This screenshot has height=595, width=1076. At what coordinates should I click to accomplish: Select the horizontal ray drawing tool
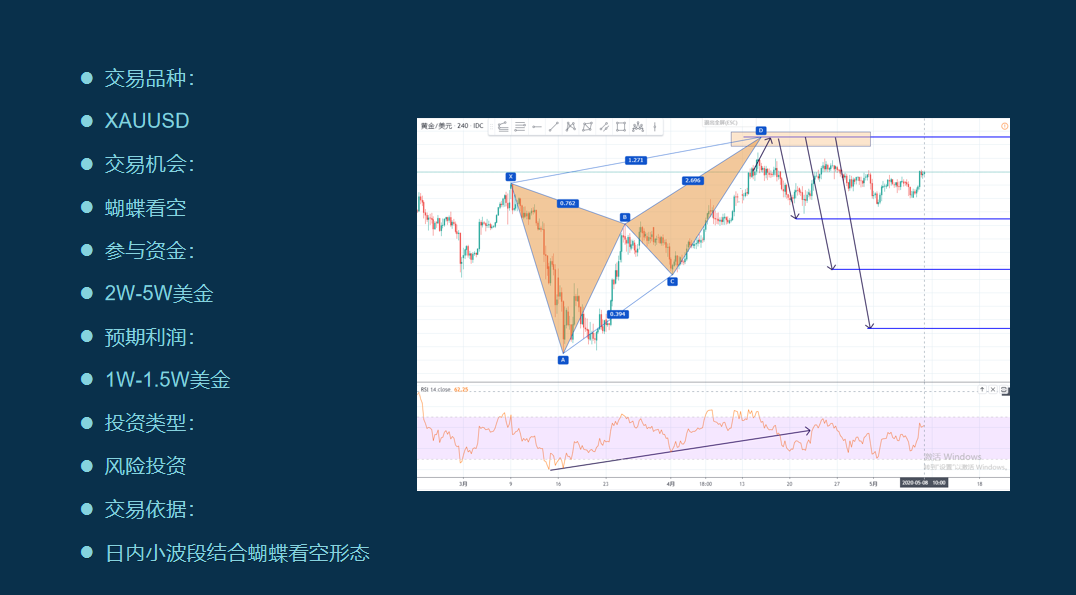coord(537,126)
